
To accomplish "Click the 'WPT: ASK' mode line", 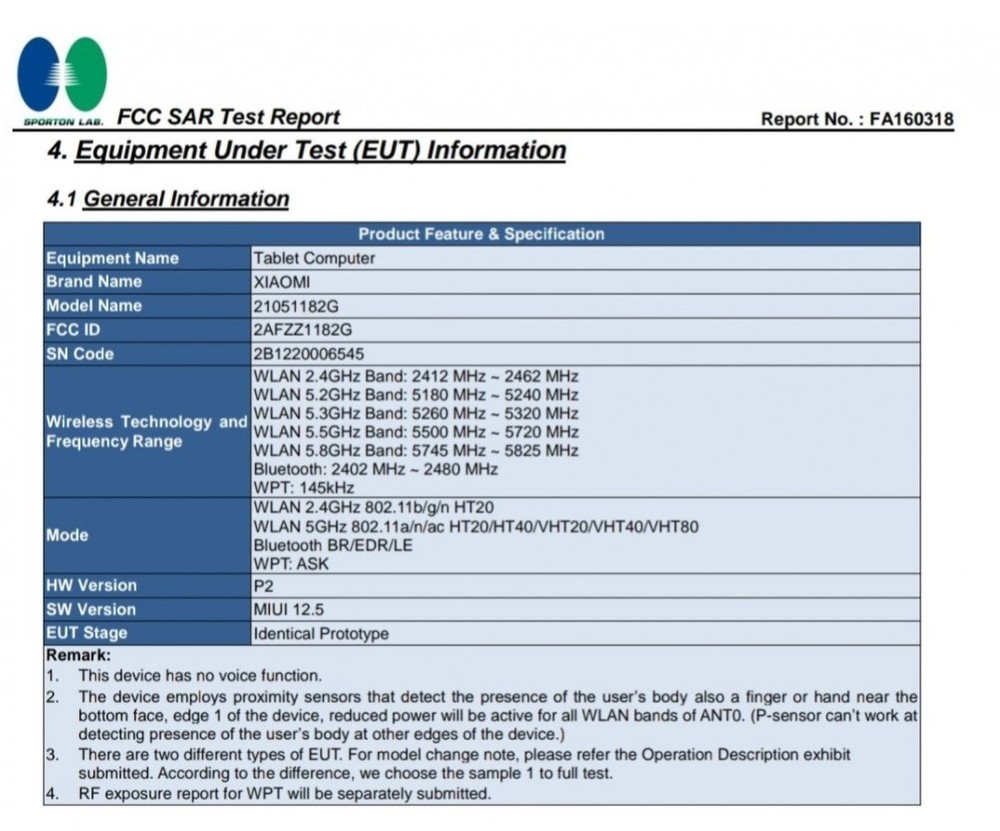I will tap(291, 564).
